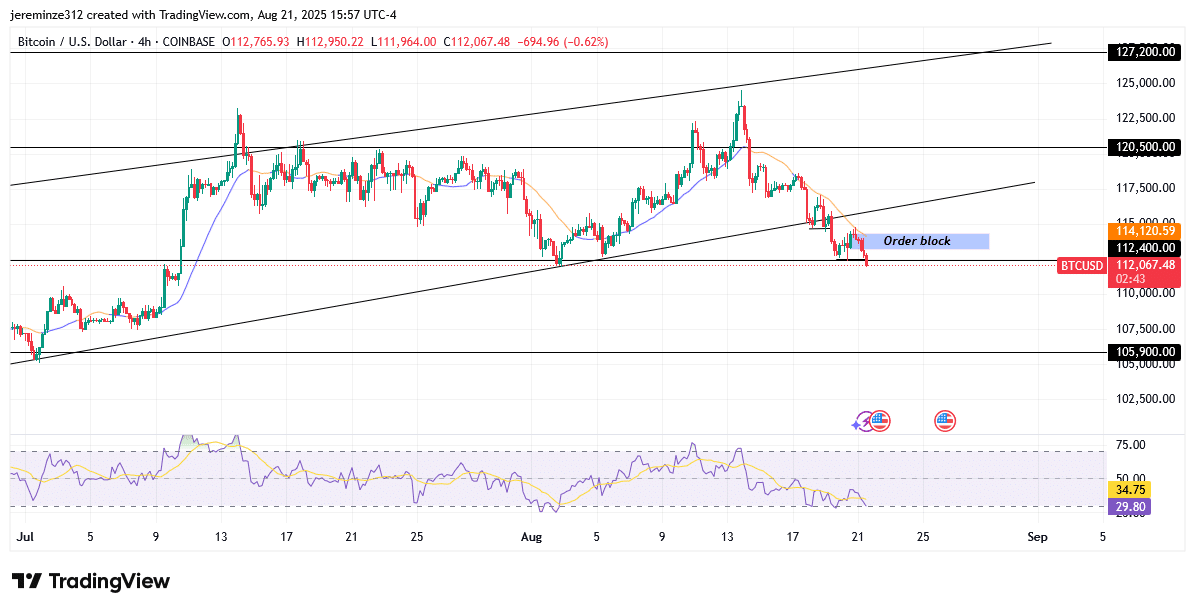Click the 127,200.00 price level label
1195x611 pixels.
click(x=1143, y=53)
